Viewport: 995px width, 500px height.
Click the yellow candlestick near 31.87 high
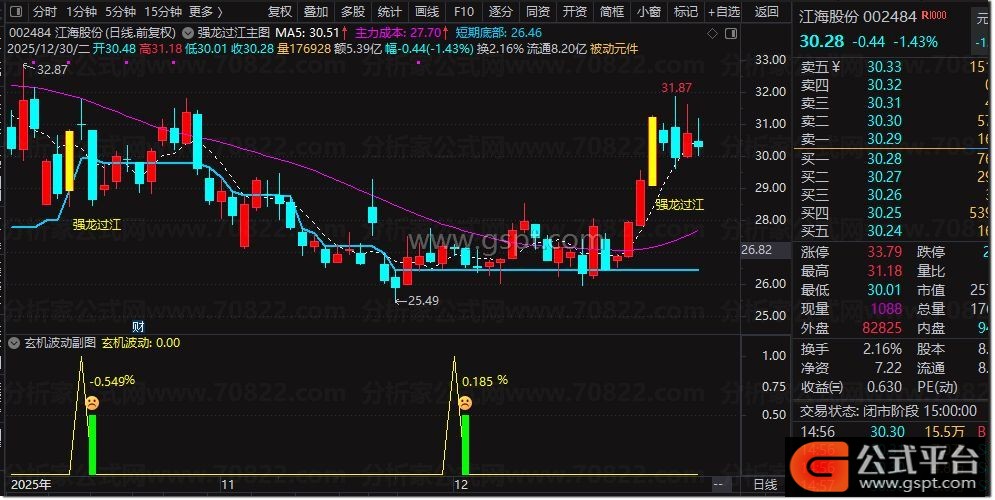tap(652, 151)
